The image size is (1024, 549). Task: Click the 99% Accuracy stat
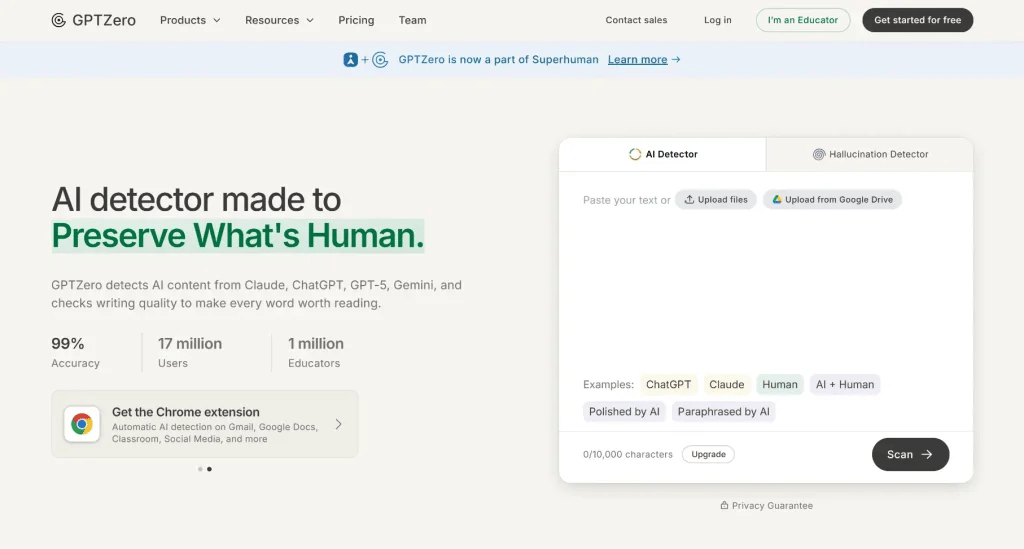[x=75, y=353]
